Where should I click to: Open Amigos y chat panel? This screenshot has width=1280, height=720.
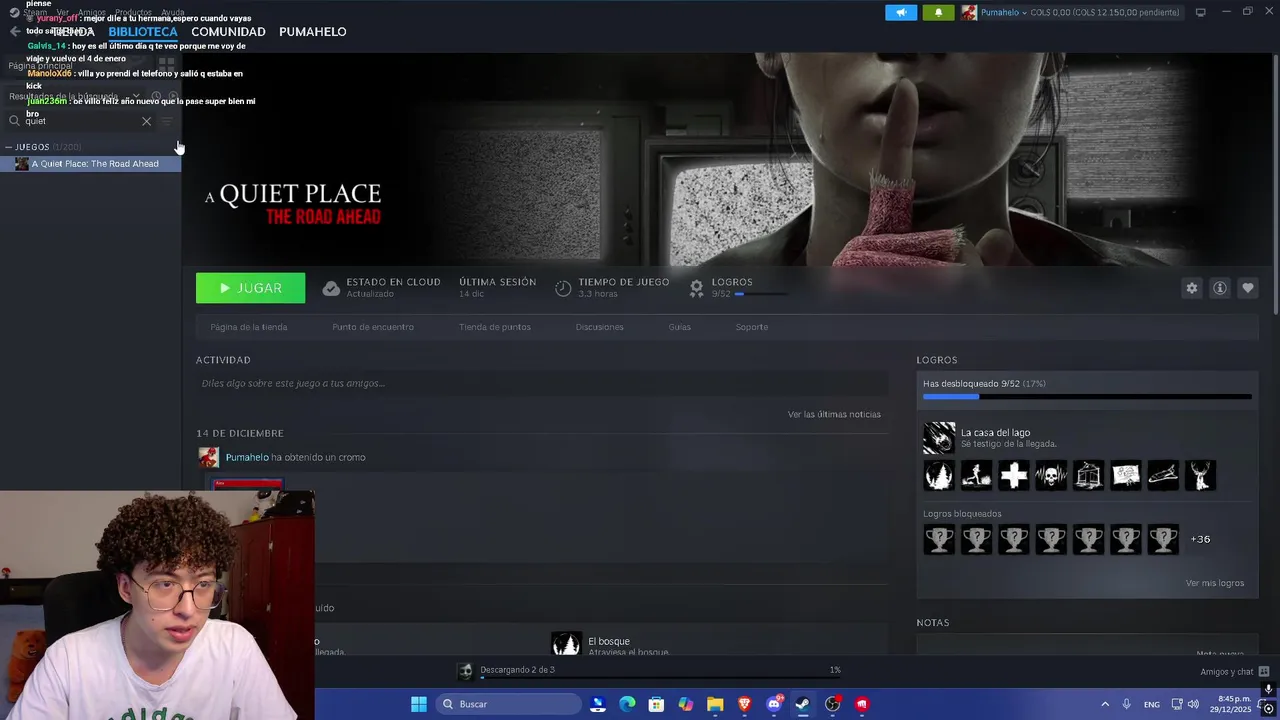pyautogui.click(x=1234, y=672)
